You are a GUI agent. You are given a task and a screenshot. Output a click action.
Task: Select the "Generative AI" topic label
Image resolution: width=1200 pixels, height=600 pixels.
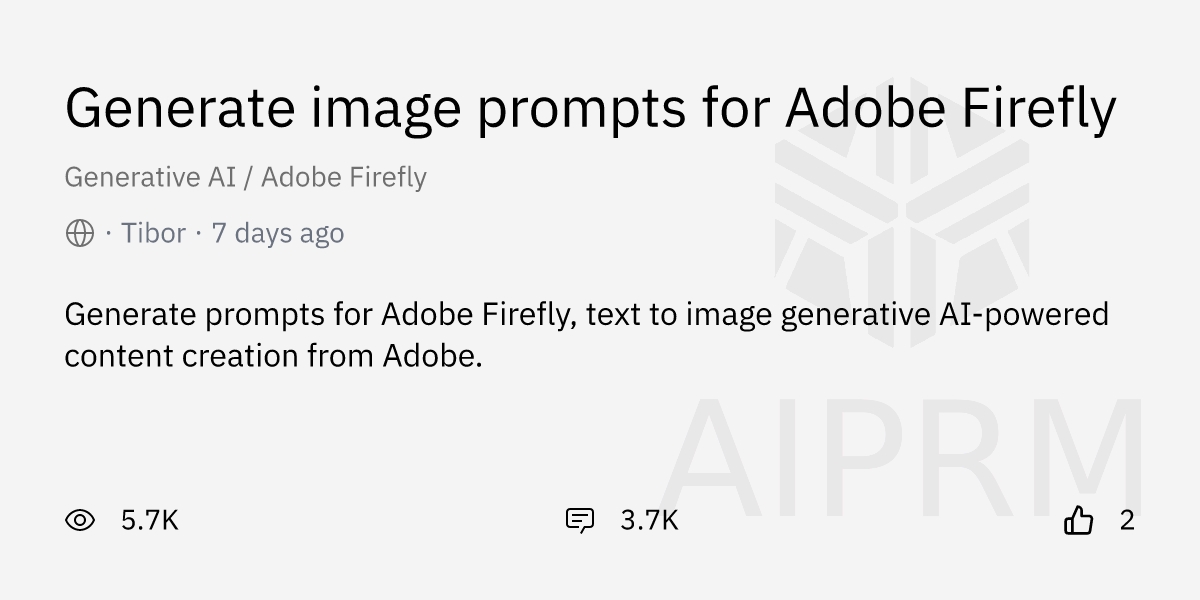pos(150,178)
